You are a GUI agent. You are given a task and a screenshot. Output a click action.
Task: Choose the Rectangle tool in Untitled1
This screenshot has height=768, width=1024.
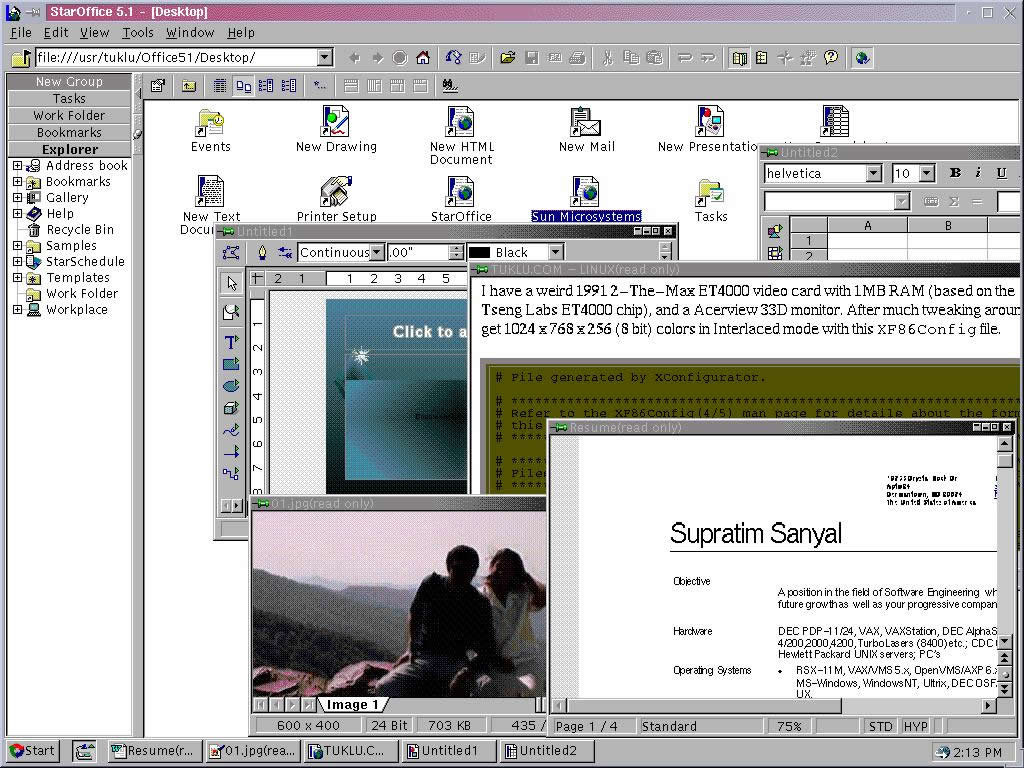click(x=231, y=364)
